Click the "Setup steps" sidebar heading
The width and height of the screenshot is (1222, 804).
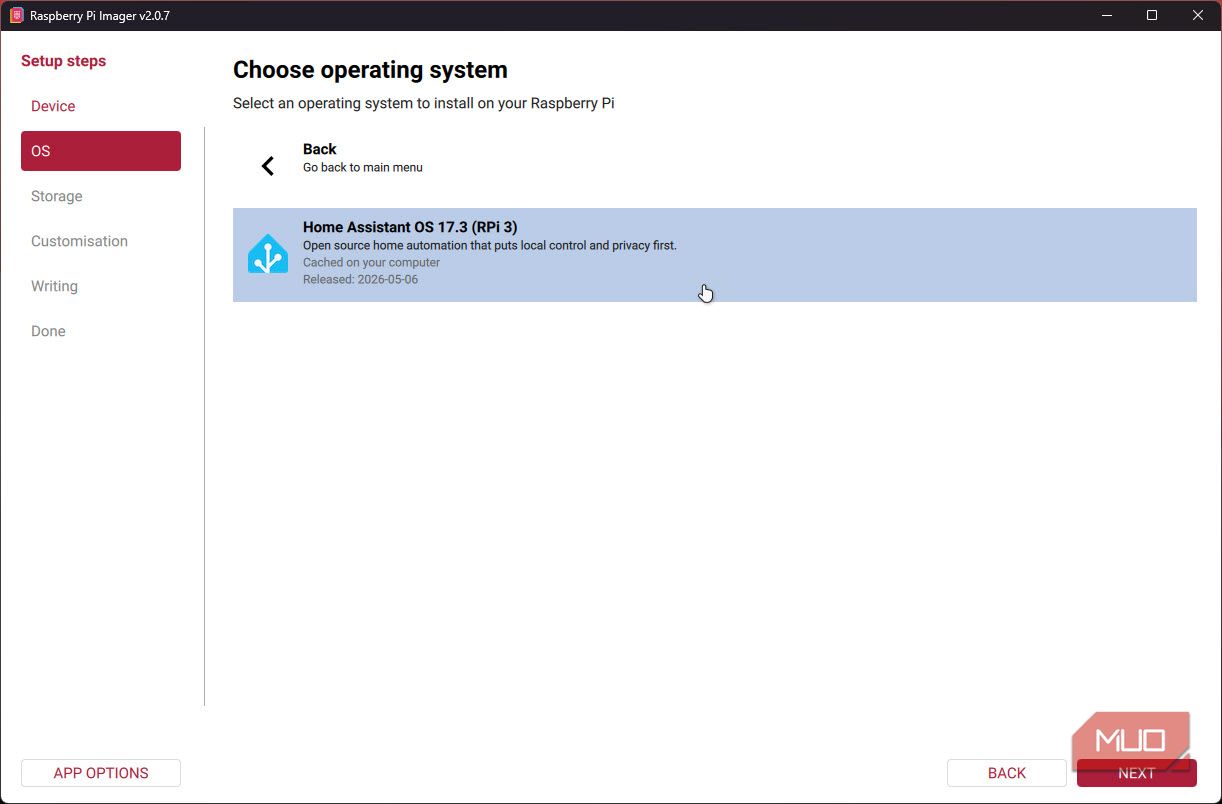[63, 61]
